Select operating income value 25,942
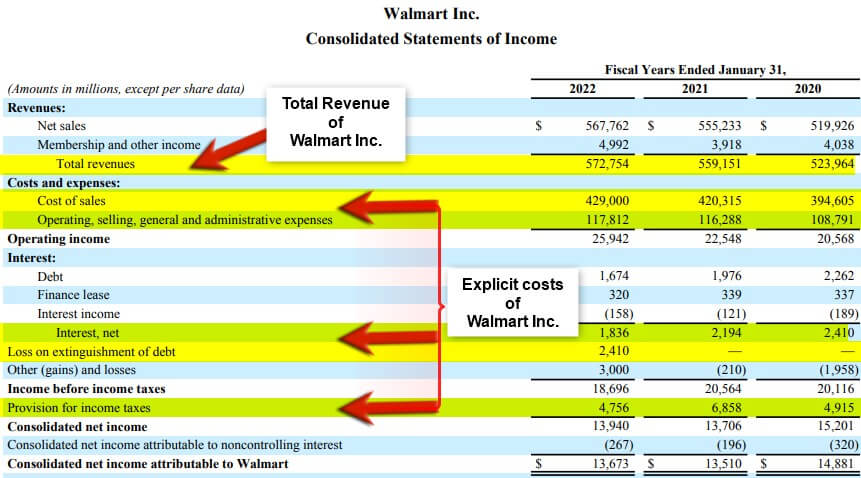 point(610,239)
